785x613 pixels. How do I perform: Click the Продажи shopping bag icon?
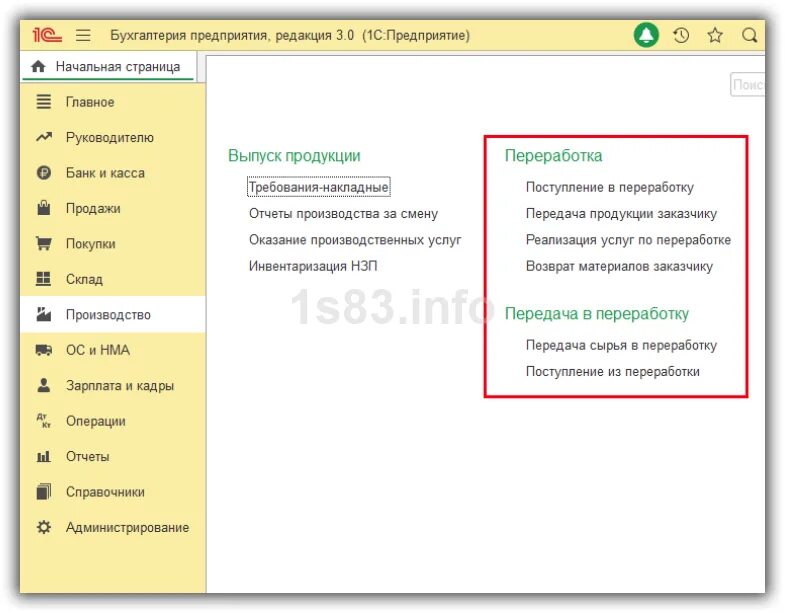pos(44,208)
